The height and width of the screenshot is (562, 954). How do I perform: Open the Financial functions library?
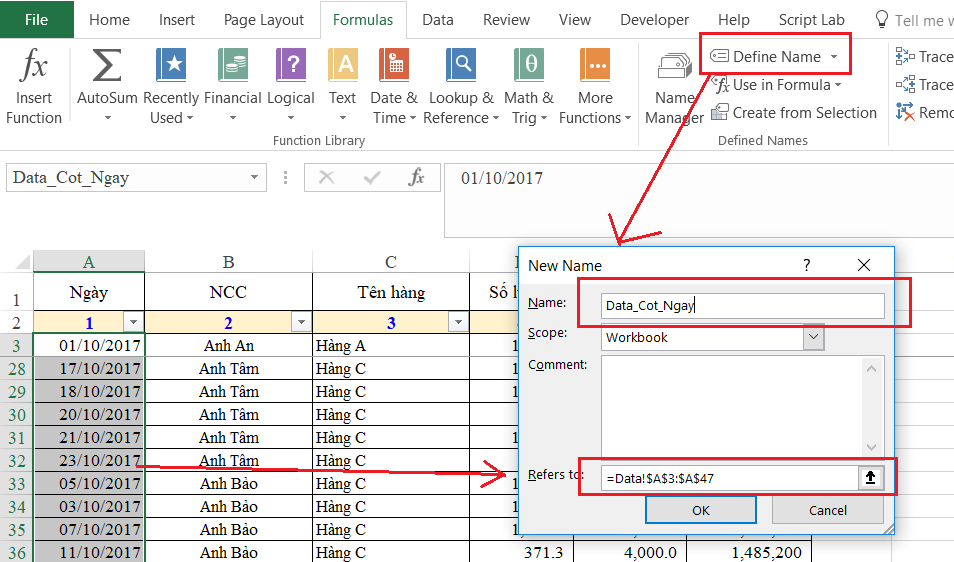(233, 87)
